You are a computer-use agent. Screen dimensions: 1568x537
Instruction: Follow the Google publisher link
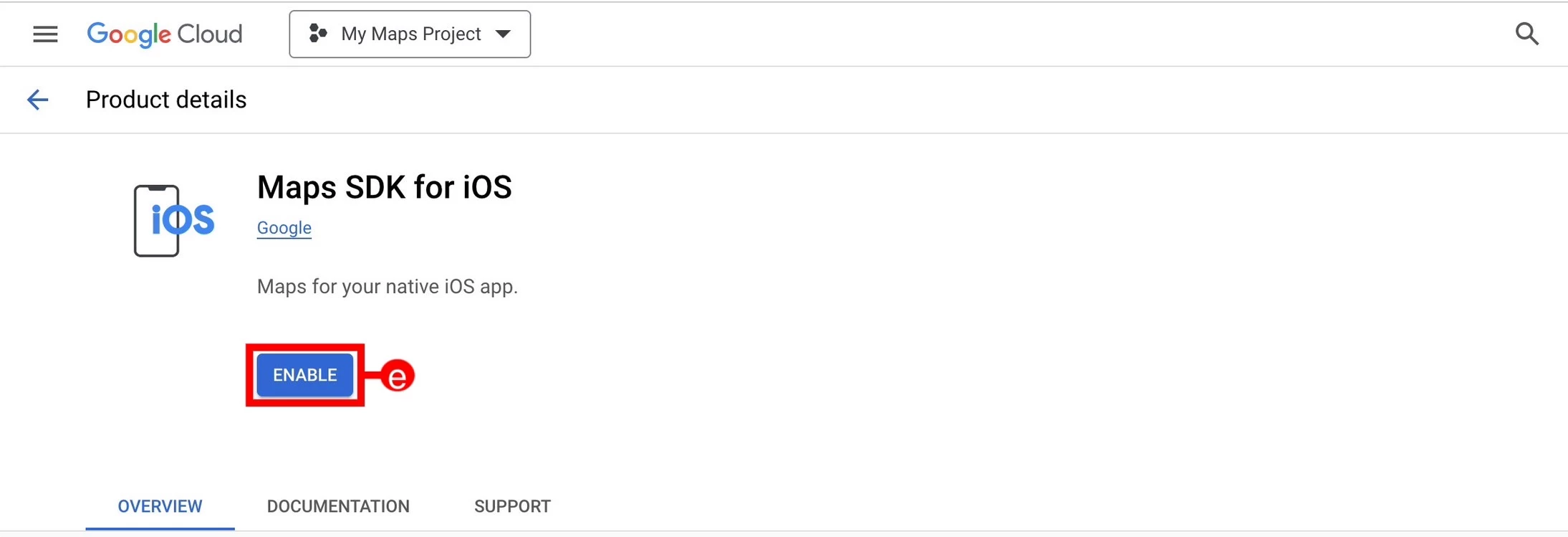pyautogui.click(x=284, y=228)
